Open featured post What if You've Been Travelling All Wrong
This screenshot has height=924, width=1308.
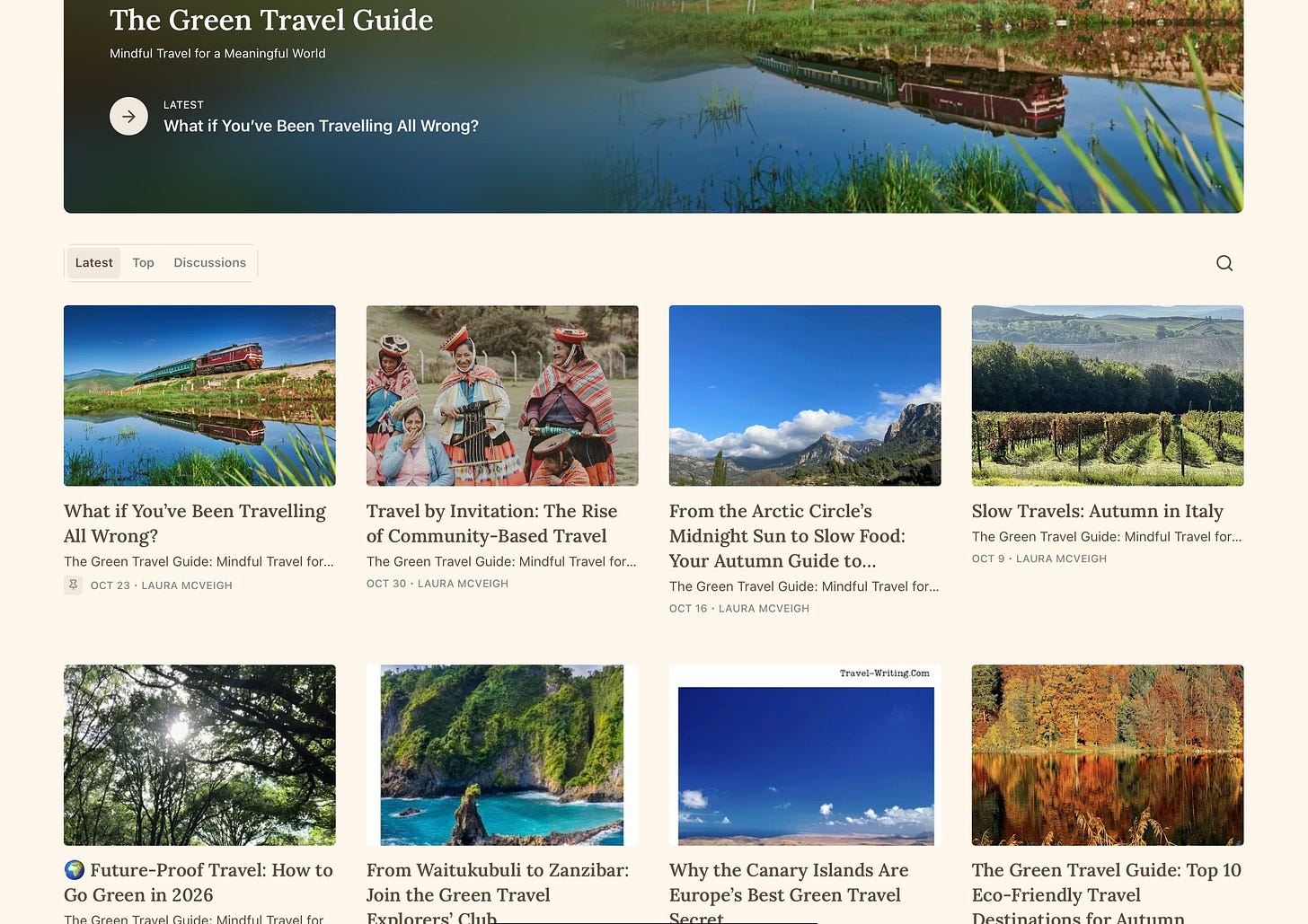[321, 126]
